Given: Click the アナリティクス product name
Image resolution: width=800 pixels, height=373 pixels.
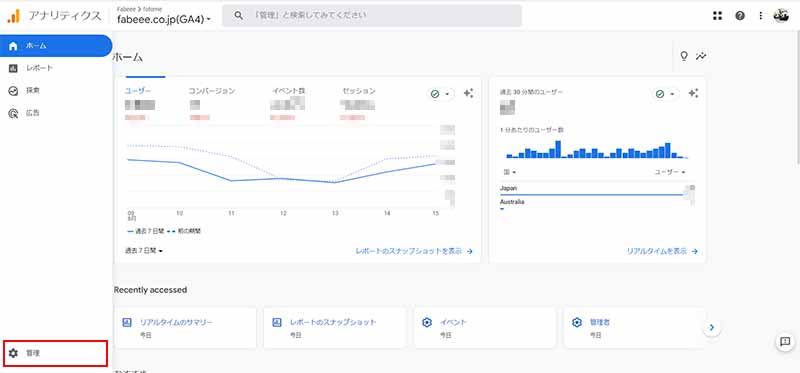Looking at the screenshot, I should [x=65, y=16].
